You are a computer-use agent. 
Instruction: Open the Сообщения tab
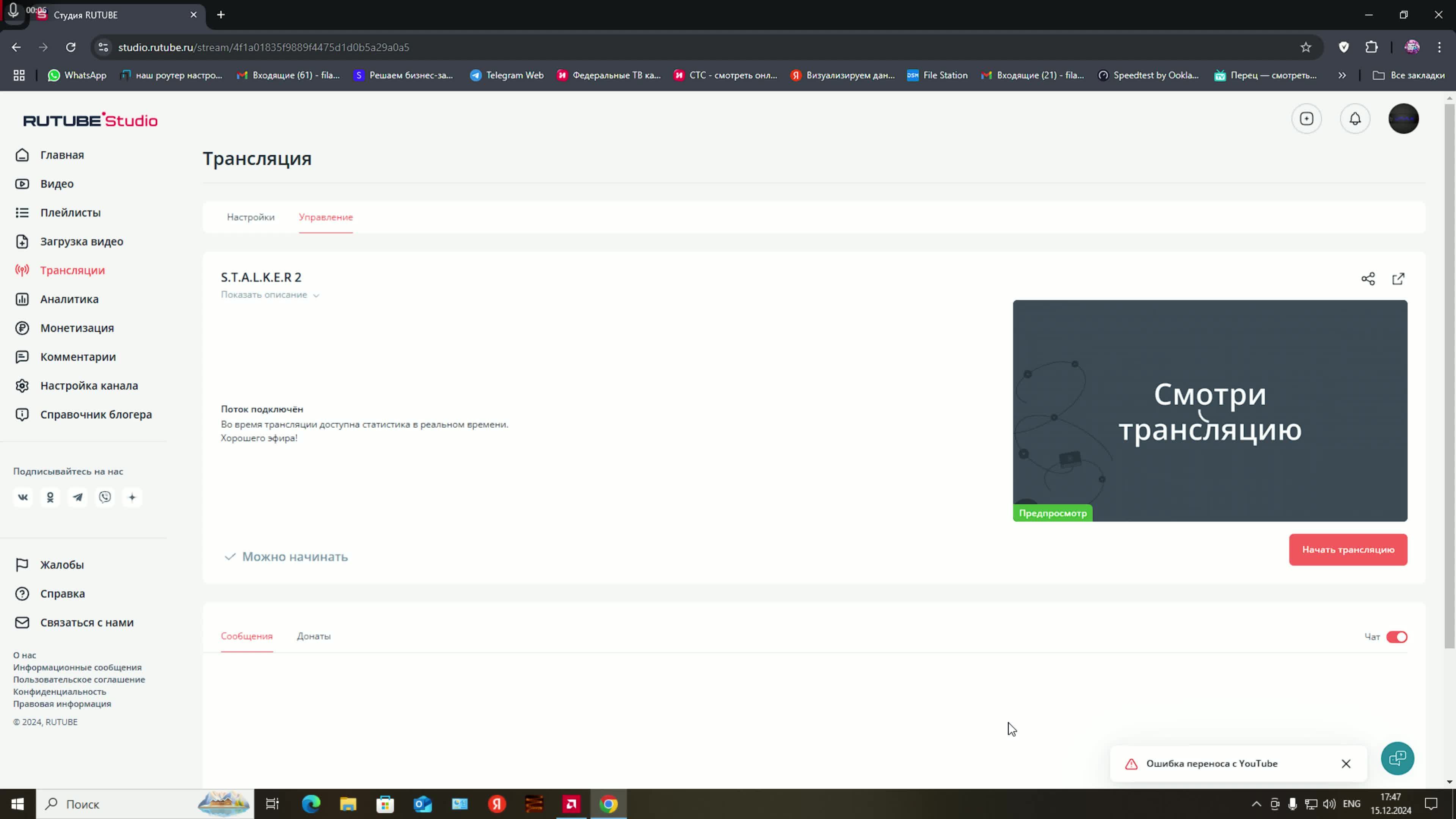click(x=246, y=637)
